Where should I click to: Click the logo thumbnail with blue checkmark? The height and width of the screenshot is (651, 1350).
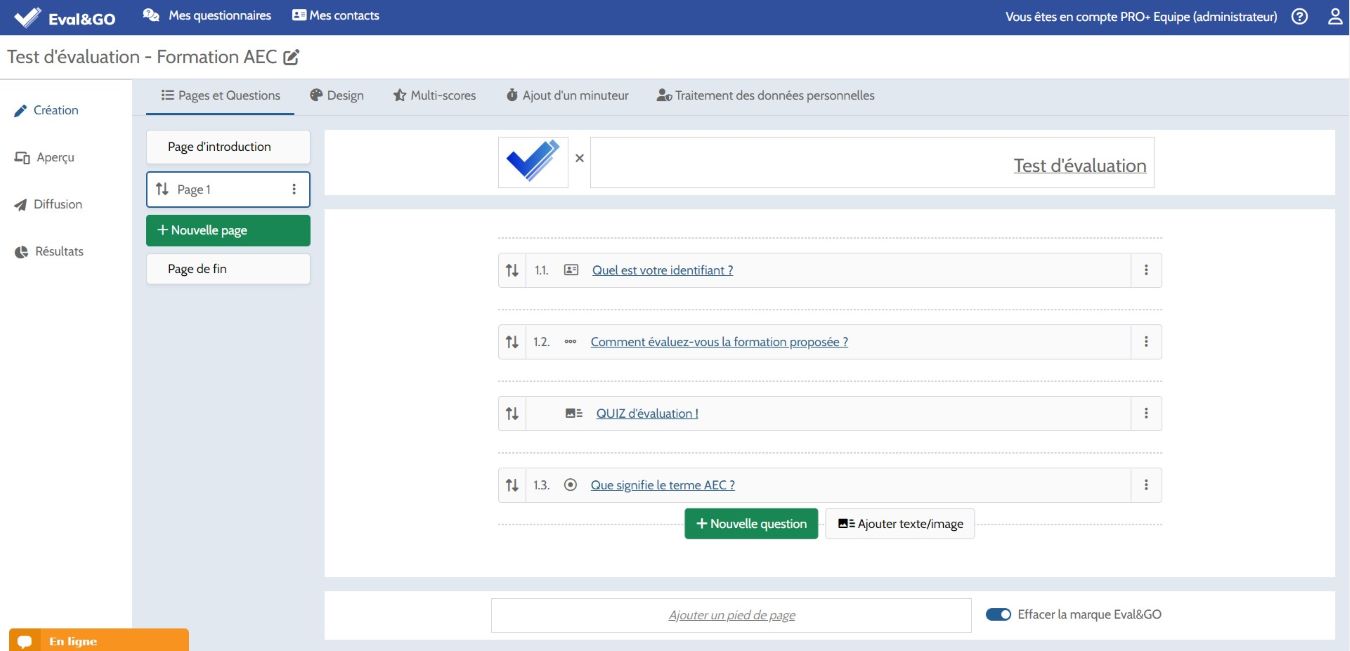533,162
